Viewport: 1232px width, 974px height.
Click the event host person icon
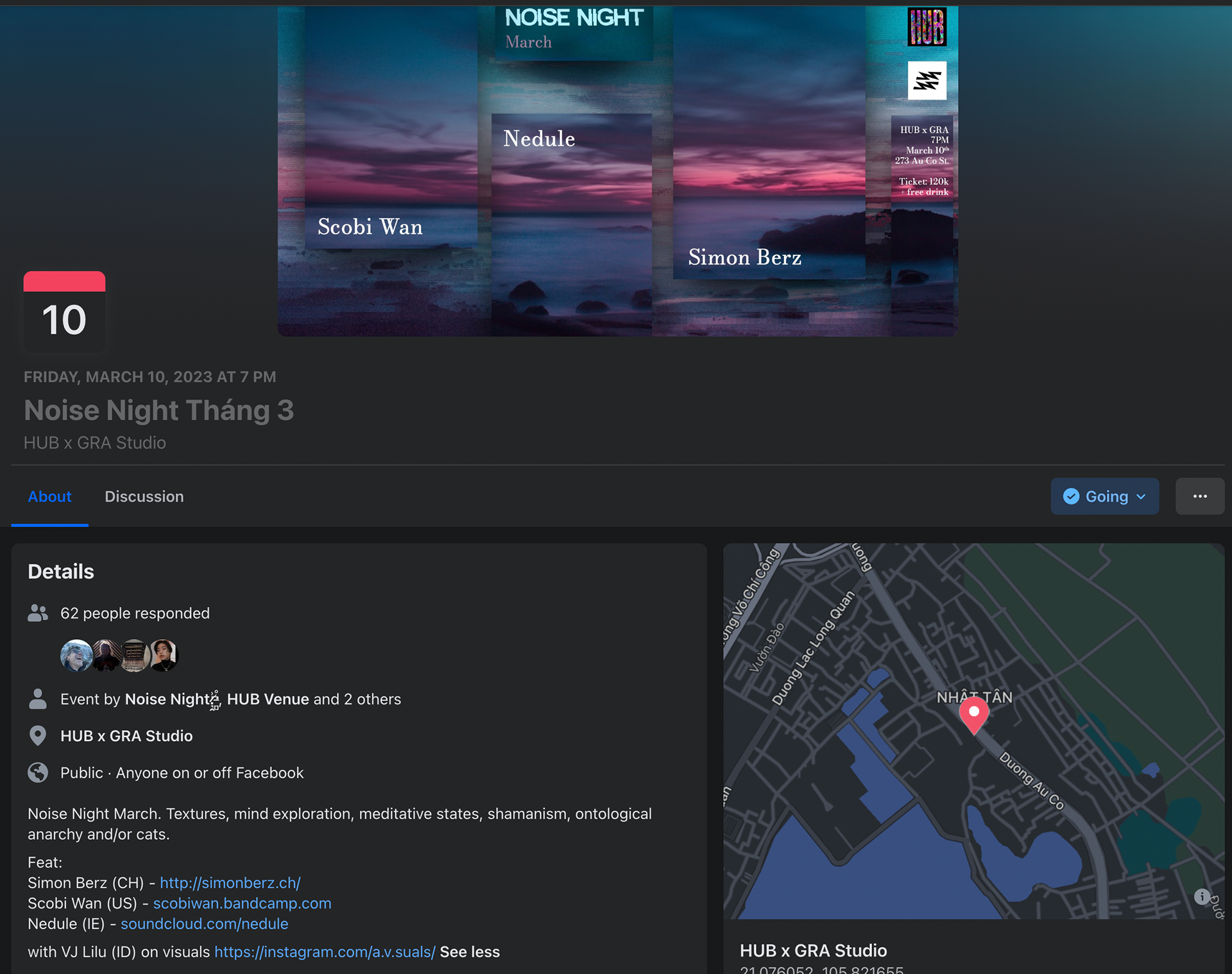point(38,699)
